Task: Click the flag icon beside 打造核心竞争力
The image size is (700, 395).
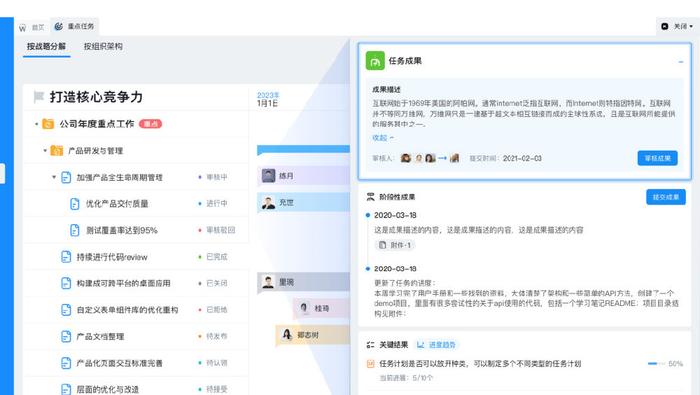Action: point(39,96)
